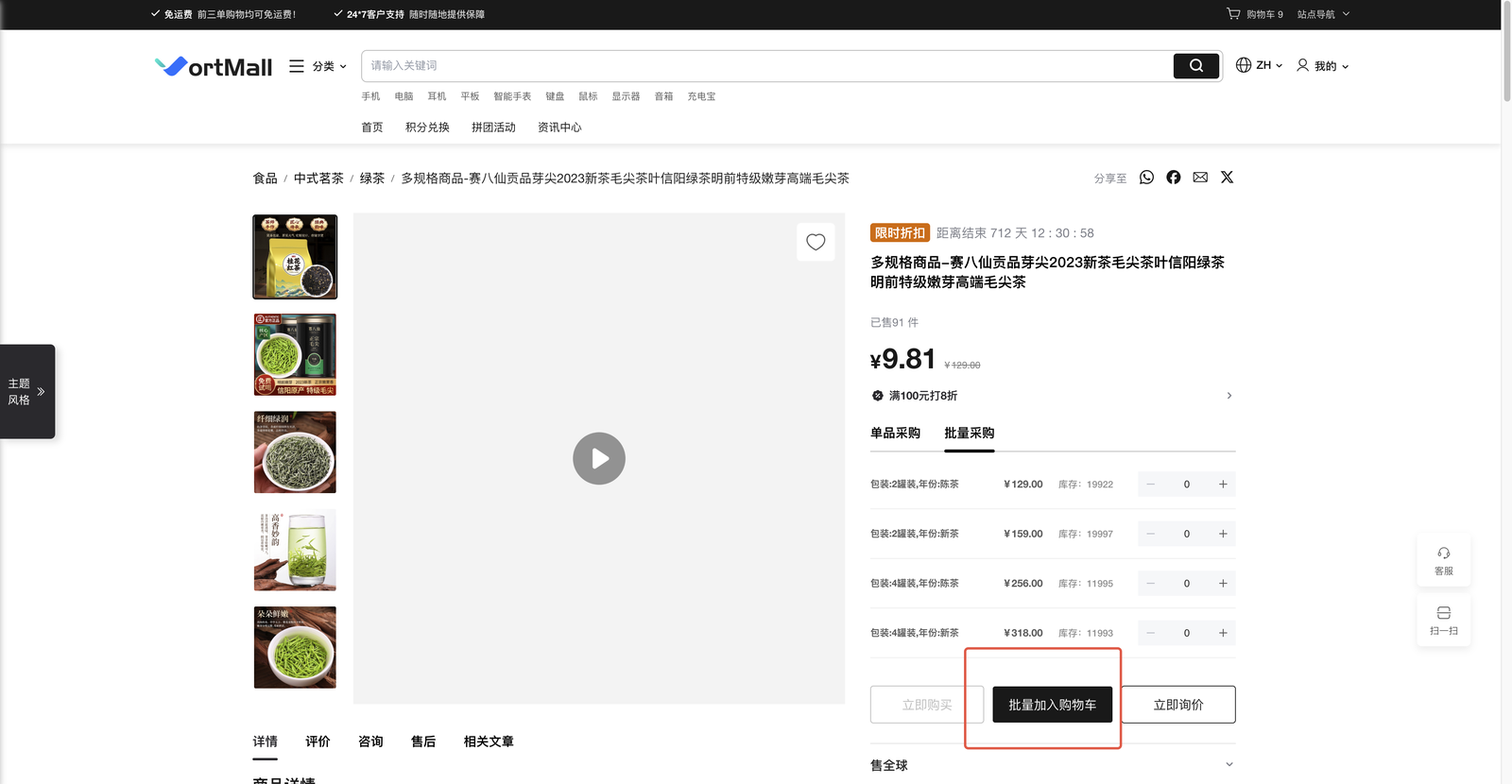Open customer service (客服) headset icon
The image size is (1512, 784).
pos(1443,559)
